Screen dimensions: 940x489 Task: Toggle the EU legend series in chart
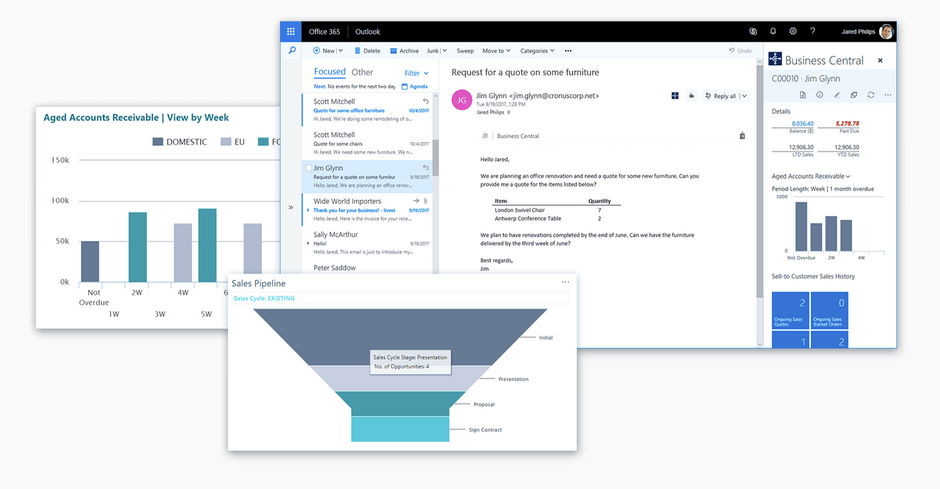coord(232,142)
